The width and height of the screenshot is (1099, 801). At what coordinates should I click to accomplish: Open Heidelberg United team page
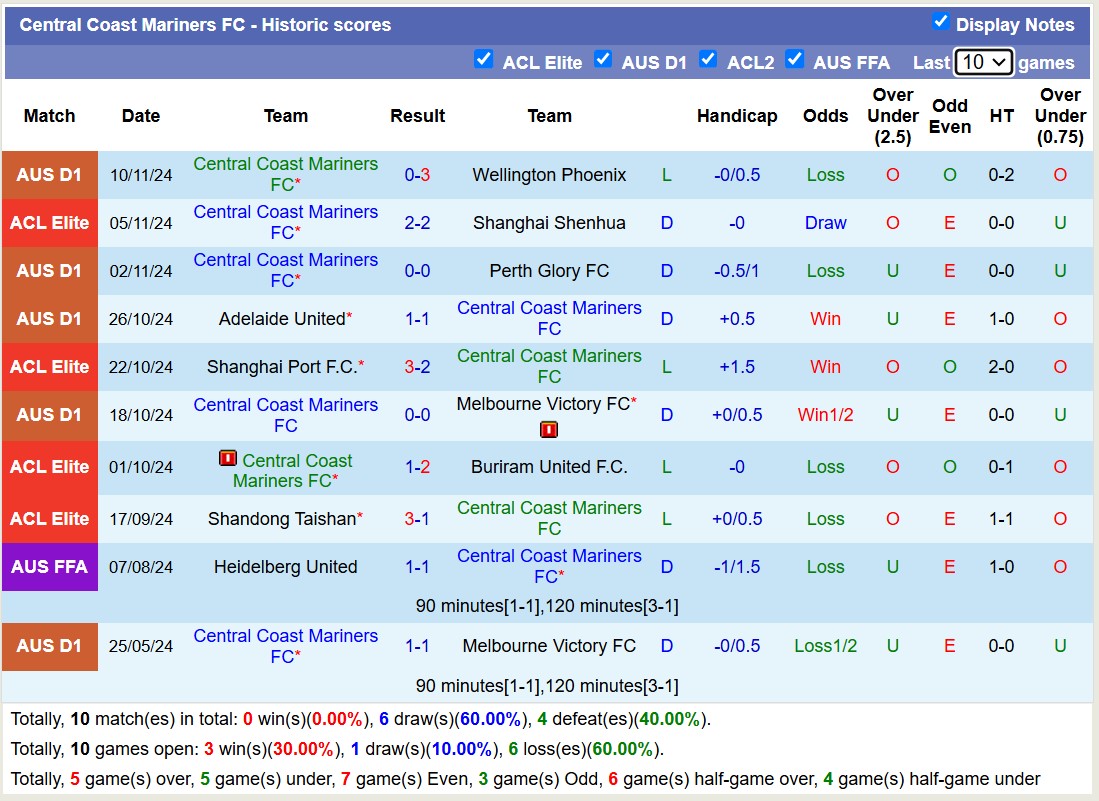pos(285,567)
